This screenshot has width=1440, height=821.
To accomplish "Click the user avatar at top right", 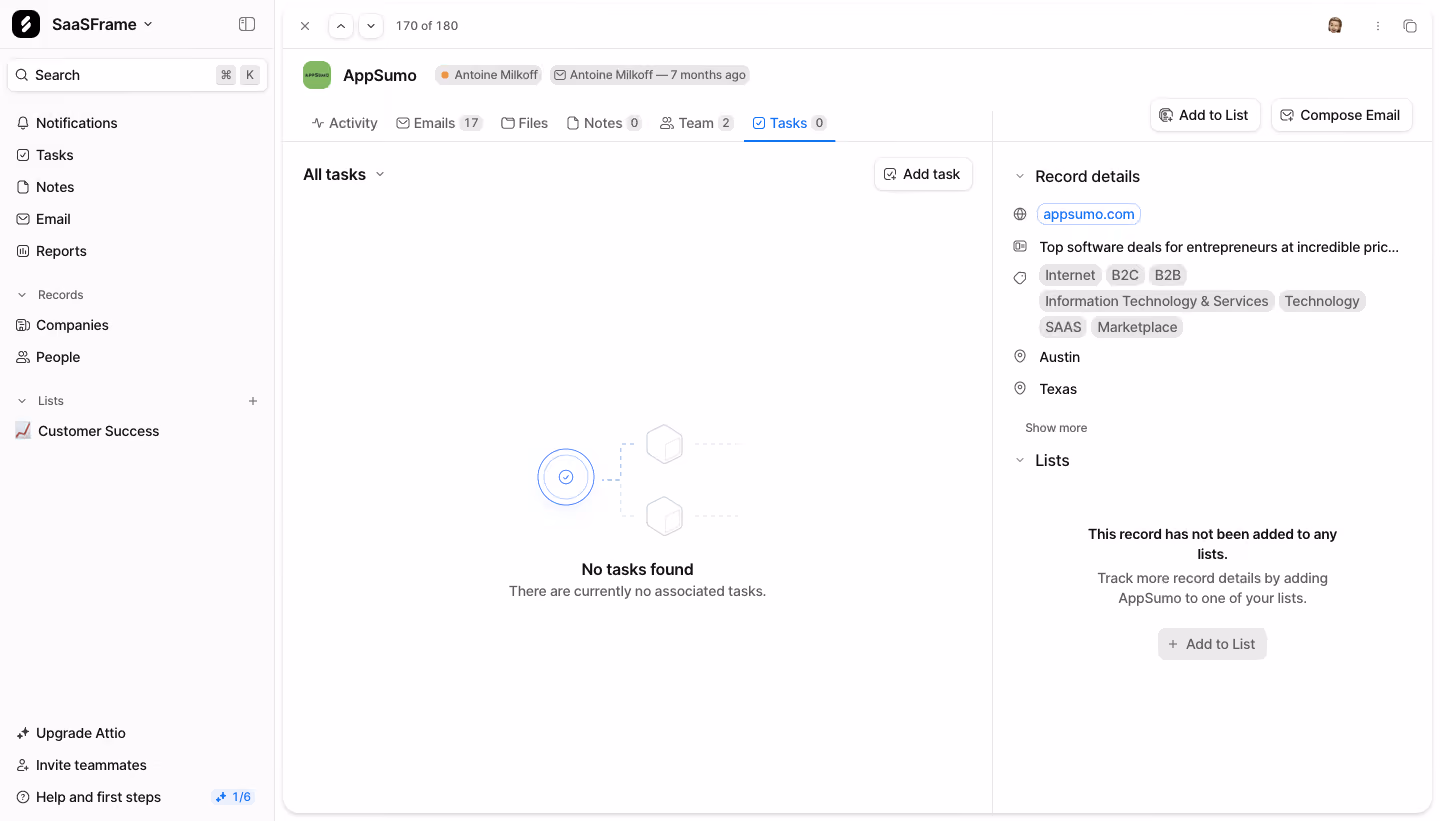I will (1335, 26).
